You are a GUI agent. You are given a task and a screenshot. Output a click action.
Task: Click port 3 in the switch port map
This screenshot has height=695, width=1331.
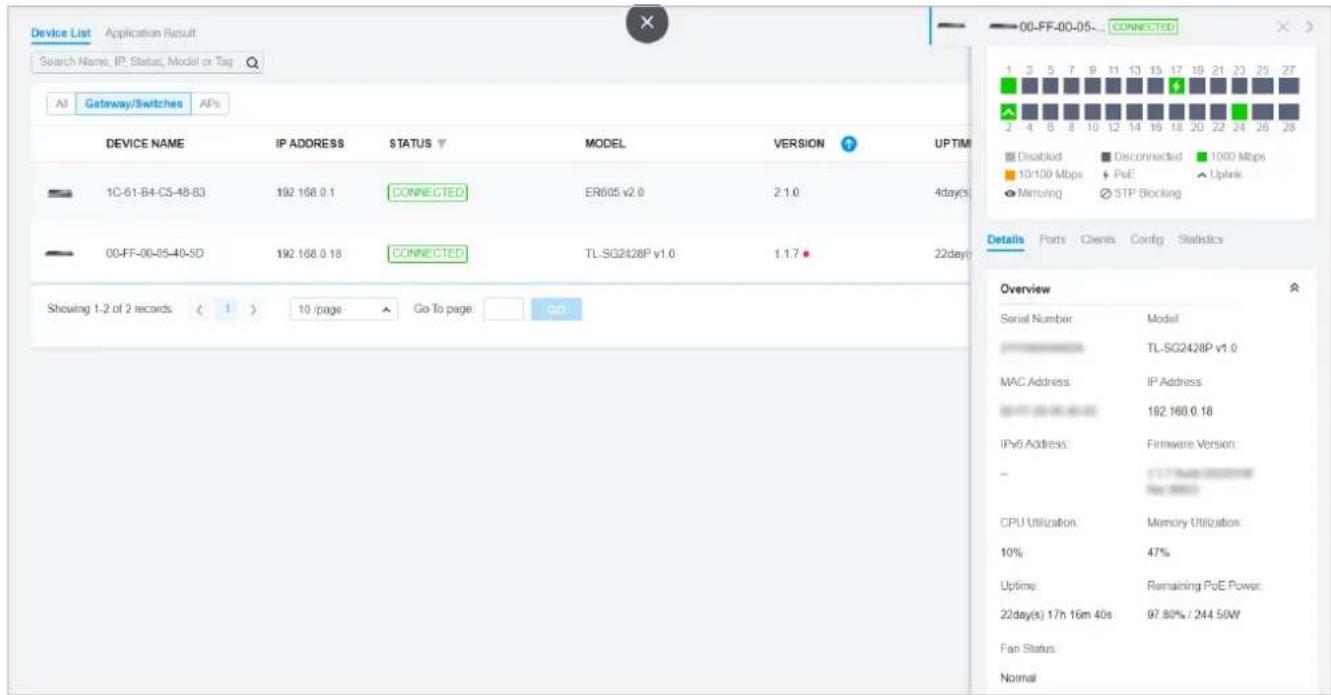click(x=1030, y=86)
